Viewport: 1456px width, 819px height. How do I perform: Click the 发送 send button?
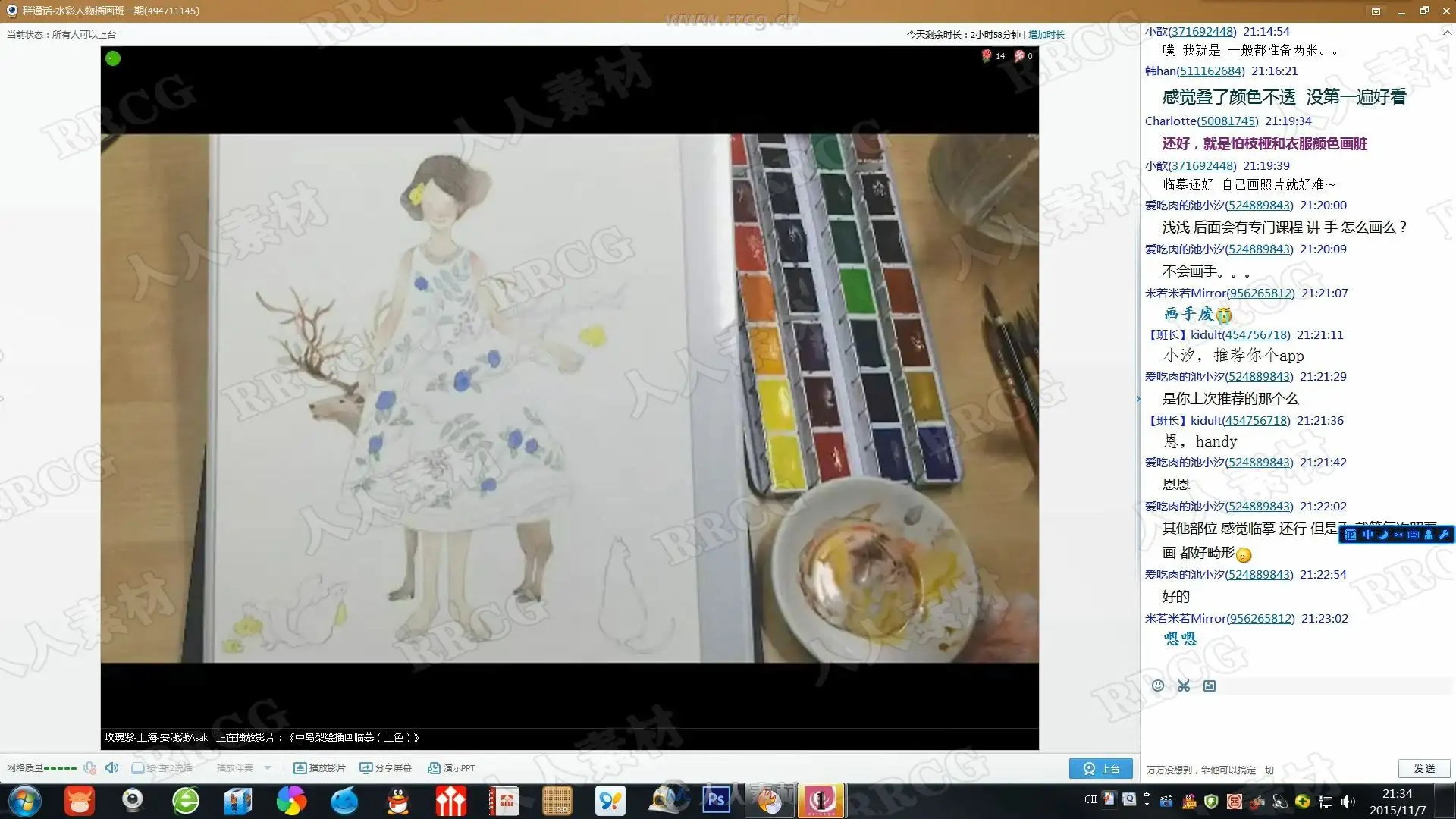[x=1423, y=768]
